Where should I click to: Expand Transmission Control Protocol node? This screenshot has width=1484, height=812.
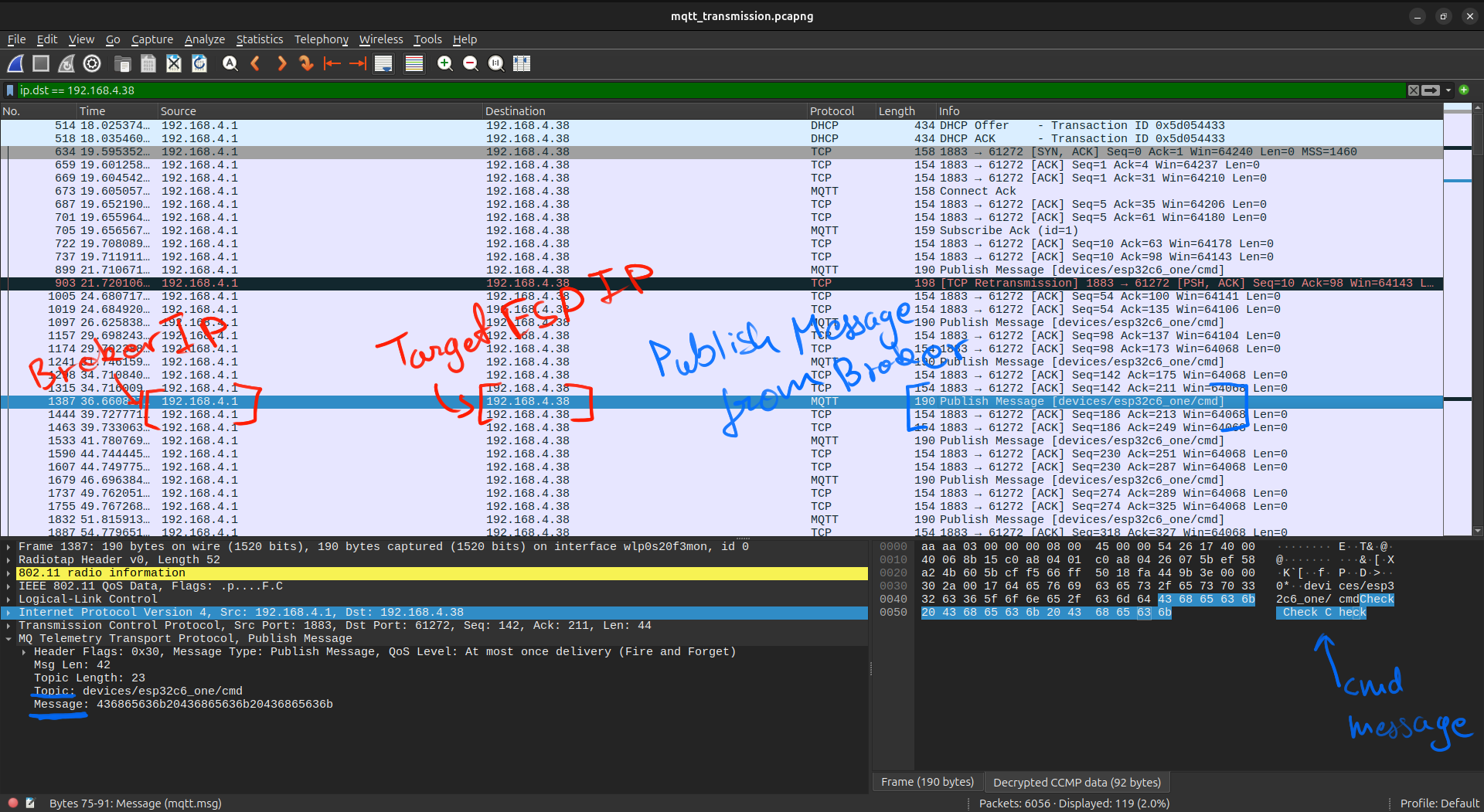(x=9, y=625)
